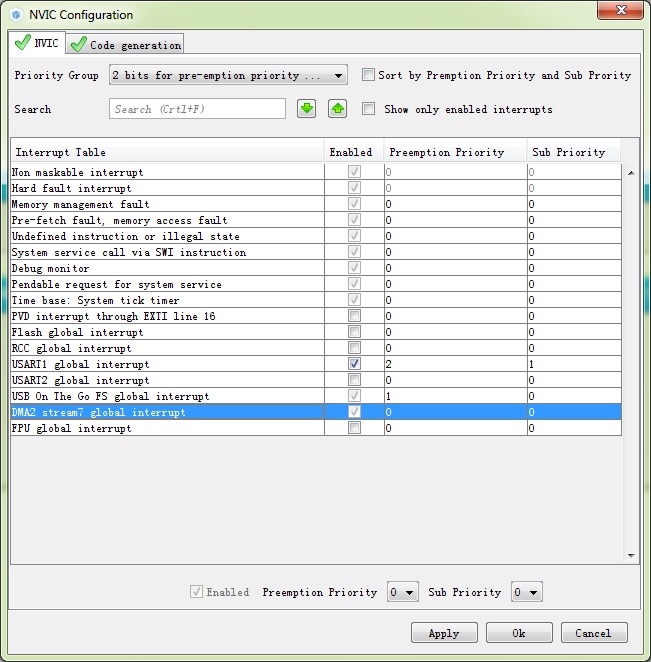Screen dimensions: 651x662
Task: Select the PVD interrupt through EXTI line 16 row
Action: [316, 316]
